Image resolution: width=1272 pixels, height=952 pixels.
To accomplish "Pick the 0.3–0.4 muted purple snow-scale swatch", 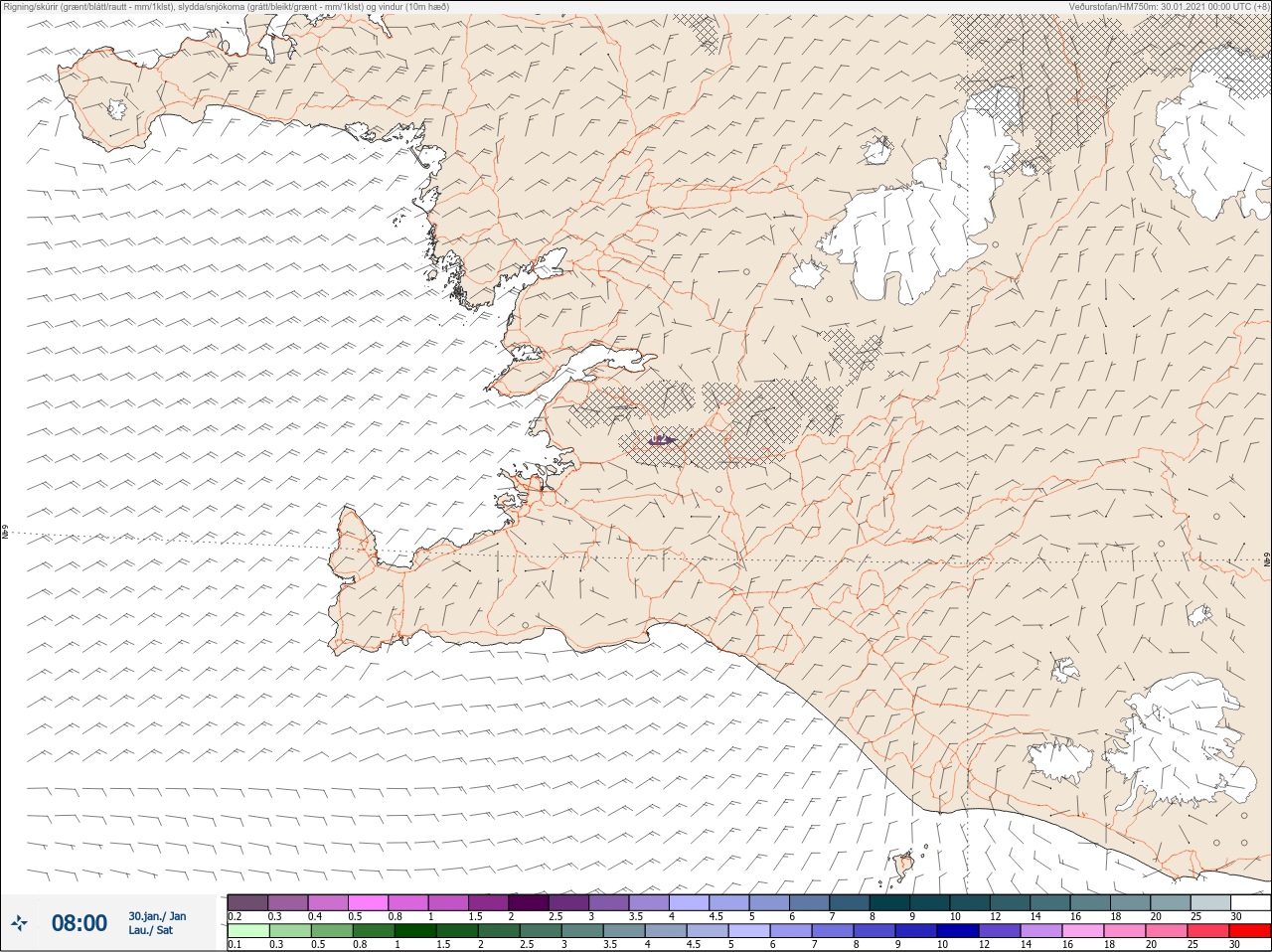I will [x=288, y=902].
